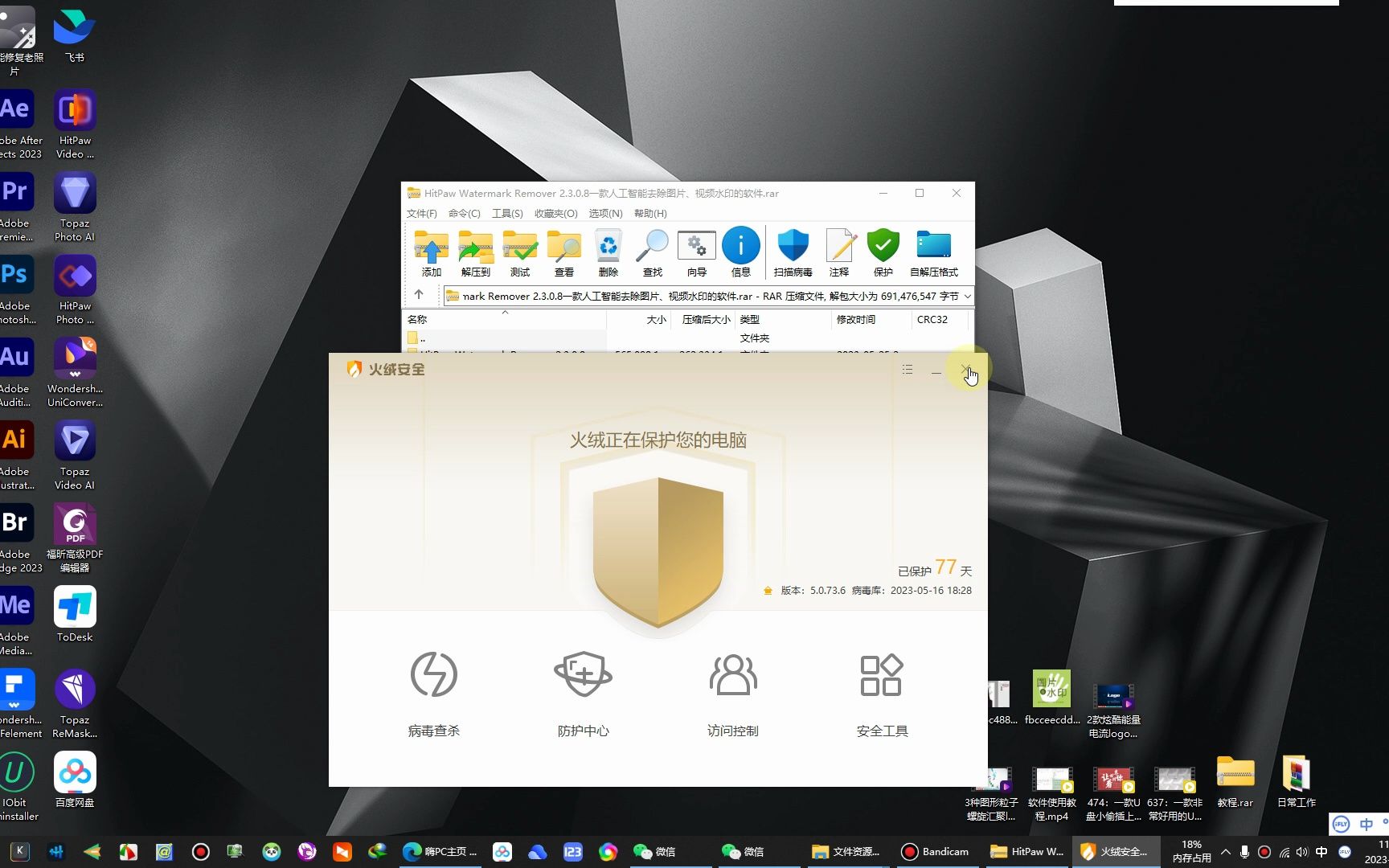Viewport: 1389px width, 868px height.
Task: Select the parent folder '..' row in WinRAR
Action: pos(686,338)
